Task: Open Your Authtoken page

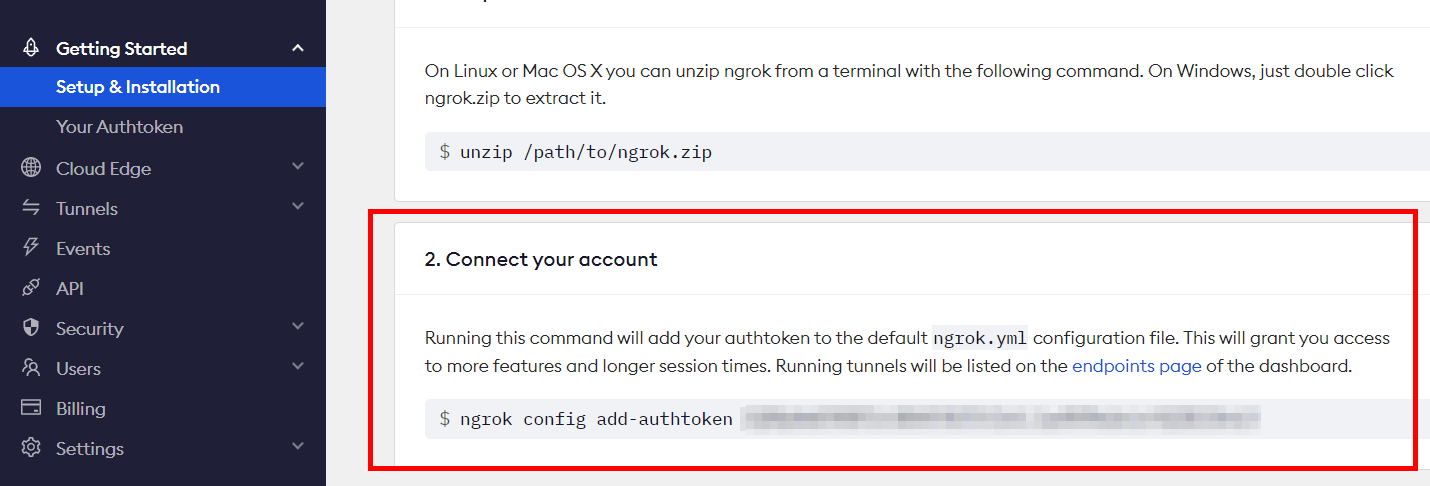Action: coord(119,127)
